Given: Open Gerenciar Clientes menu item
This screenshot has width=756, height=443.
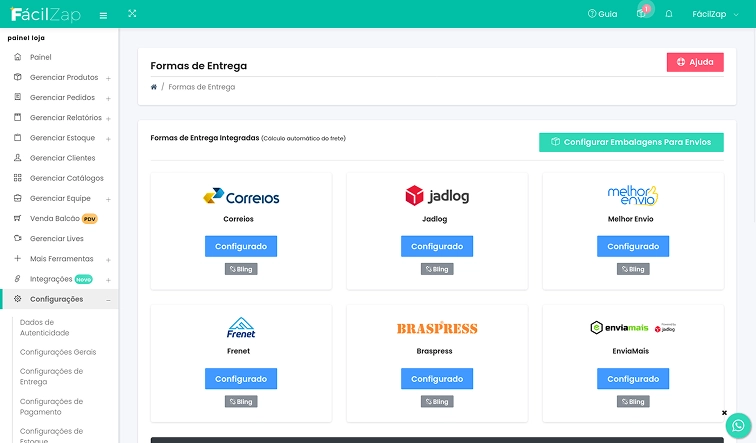Looking at the screenshot, I should (62, 158).
